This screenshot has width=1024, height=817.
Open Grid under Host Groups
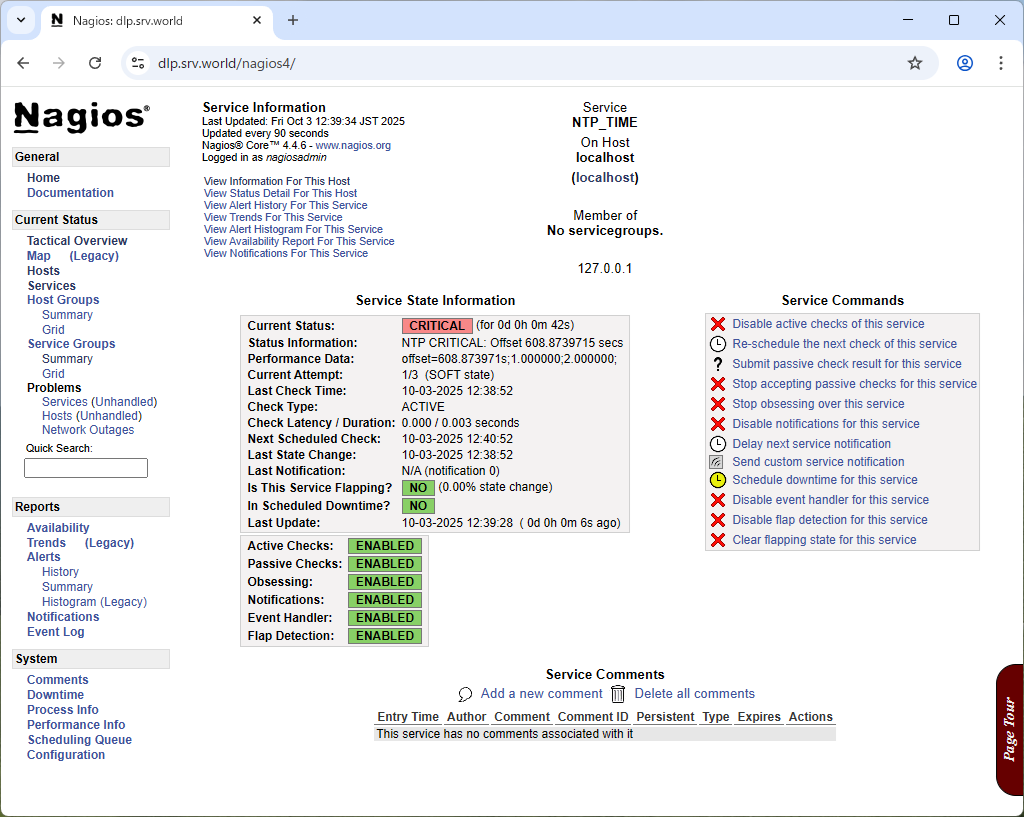[53, 330]
